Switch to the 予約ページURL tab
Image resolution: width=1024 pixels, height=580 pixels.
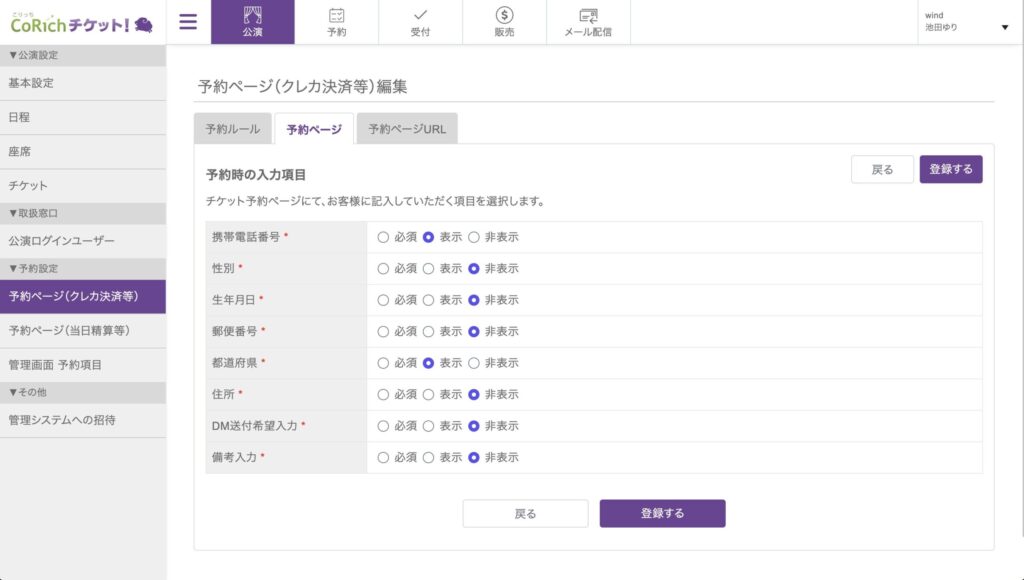tap(407, 129)
